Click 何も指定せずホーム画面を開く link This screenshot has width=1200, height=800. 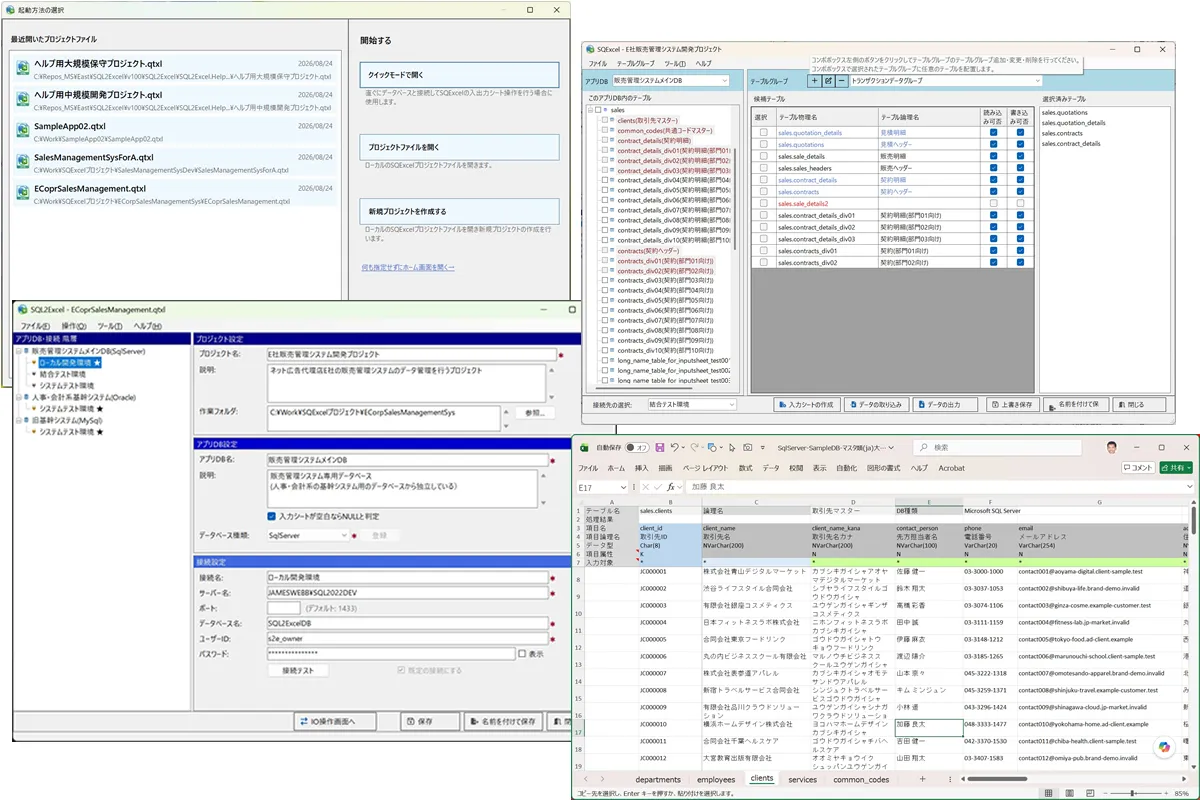(408, 267)
